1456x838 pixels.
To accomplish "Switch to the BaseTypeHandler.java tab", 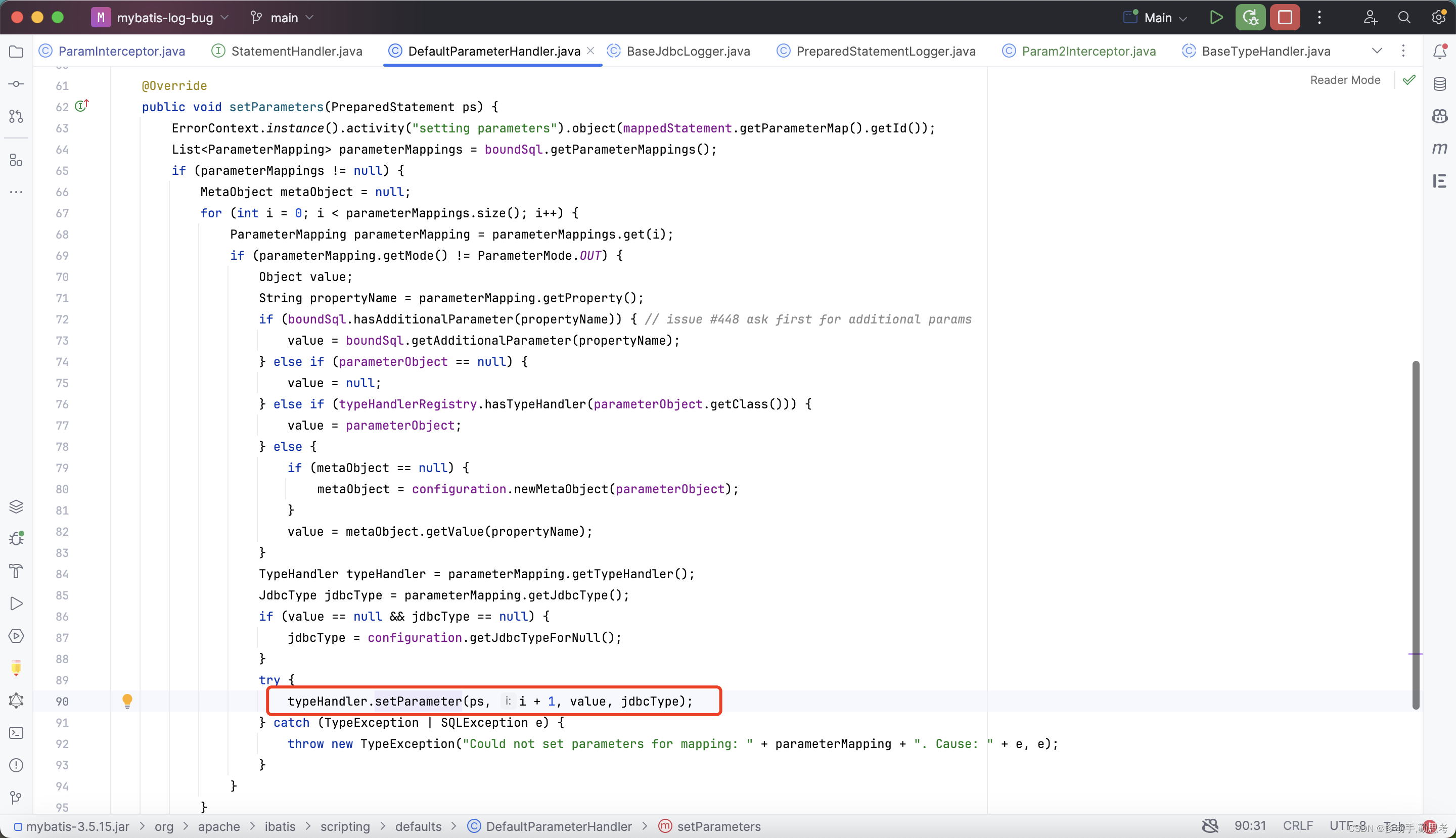I will point(1256,51).
